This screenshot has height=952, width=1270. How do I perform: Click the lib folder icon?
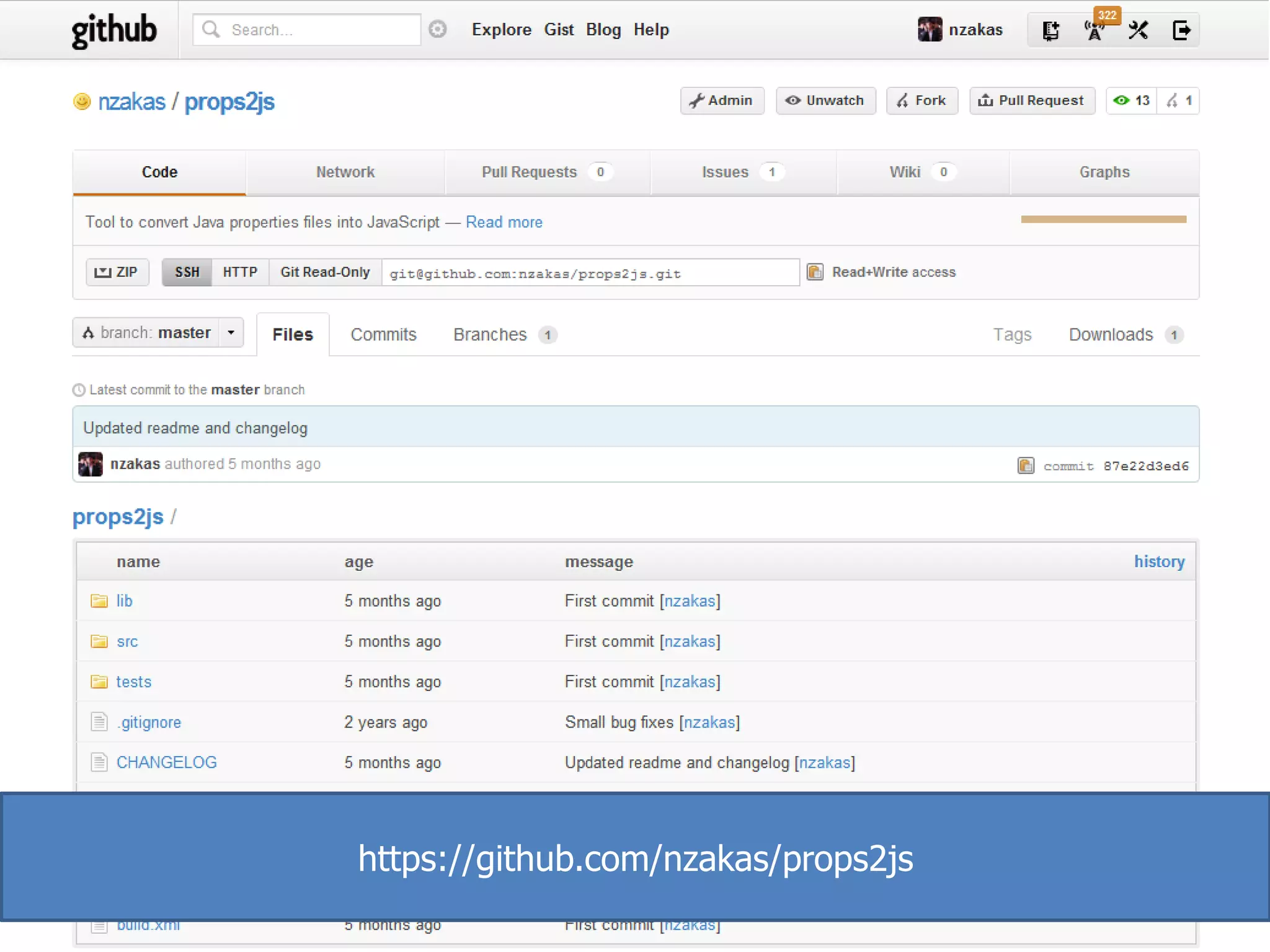coord(99,601)
